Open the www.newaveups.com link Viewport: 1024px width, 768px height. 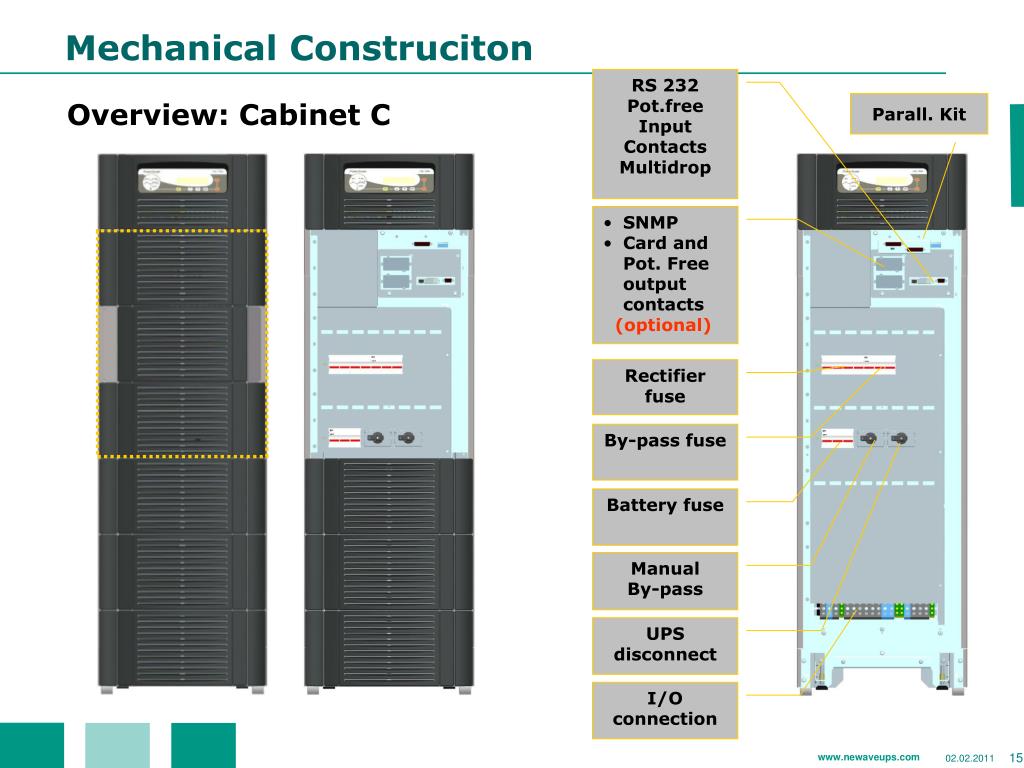pos(868,758)
